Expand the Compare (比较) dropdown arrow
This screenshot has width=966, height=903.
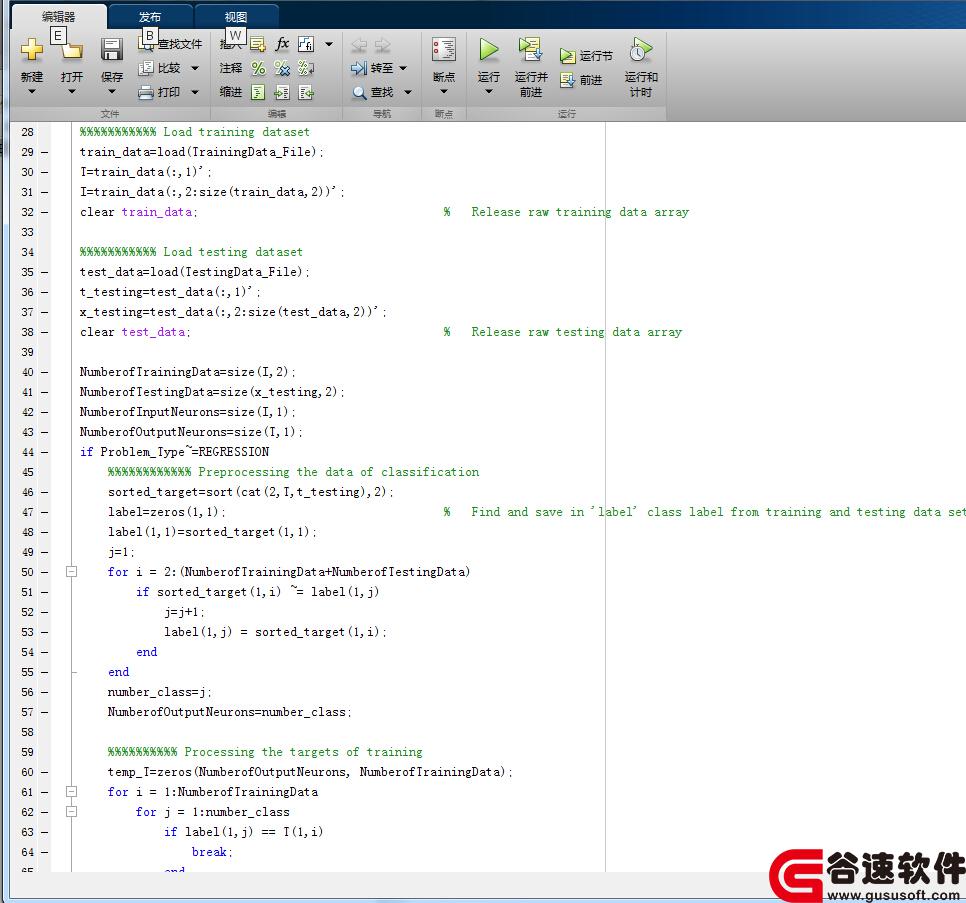(195, 68)
